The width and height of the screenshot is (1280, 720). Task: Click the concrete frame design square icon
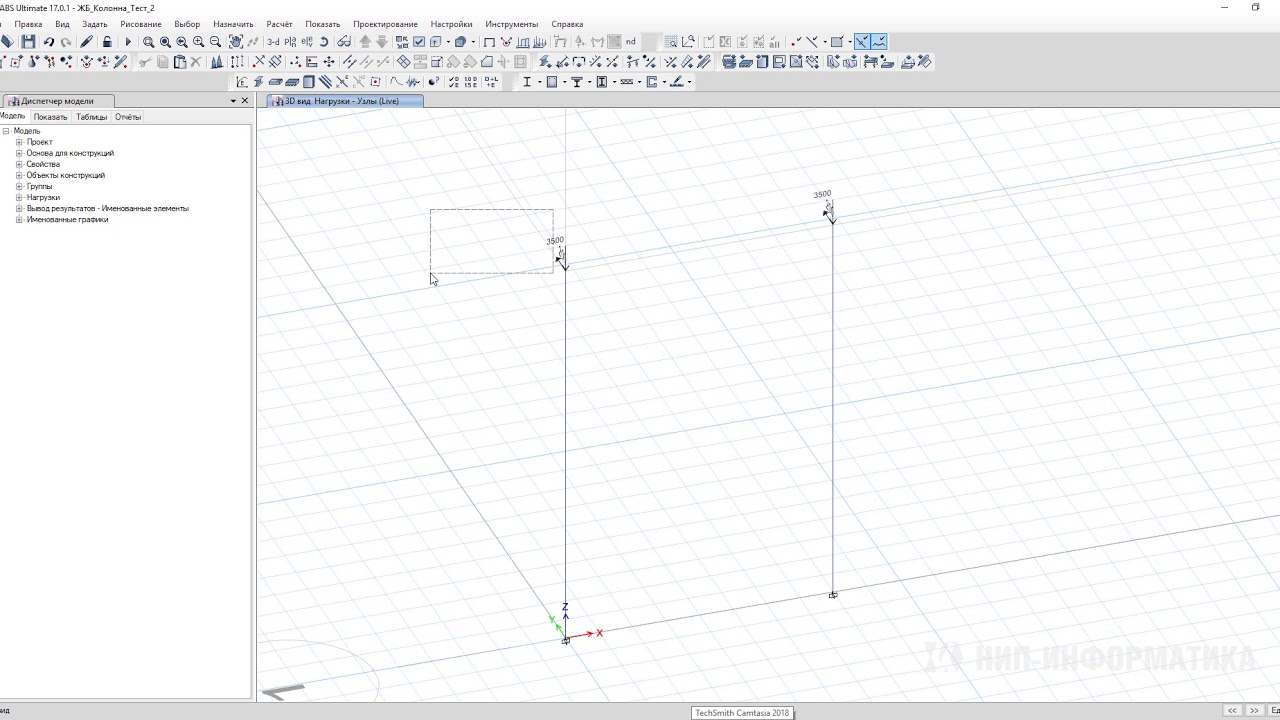[x=551, y=82]
